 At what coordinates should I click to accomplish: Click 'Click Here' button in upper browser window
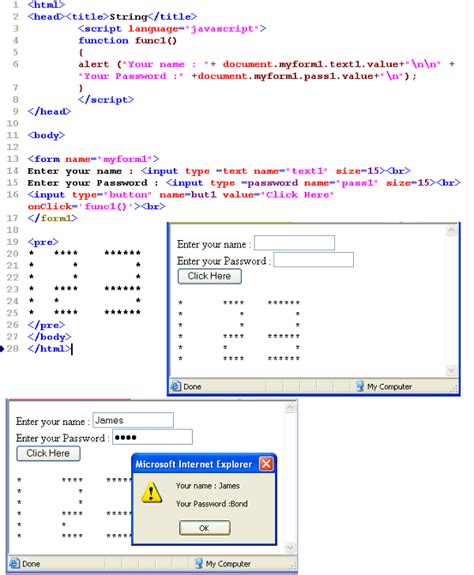point(209,276)
